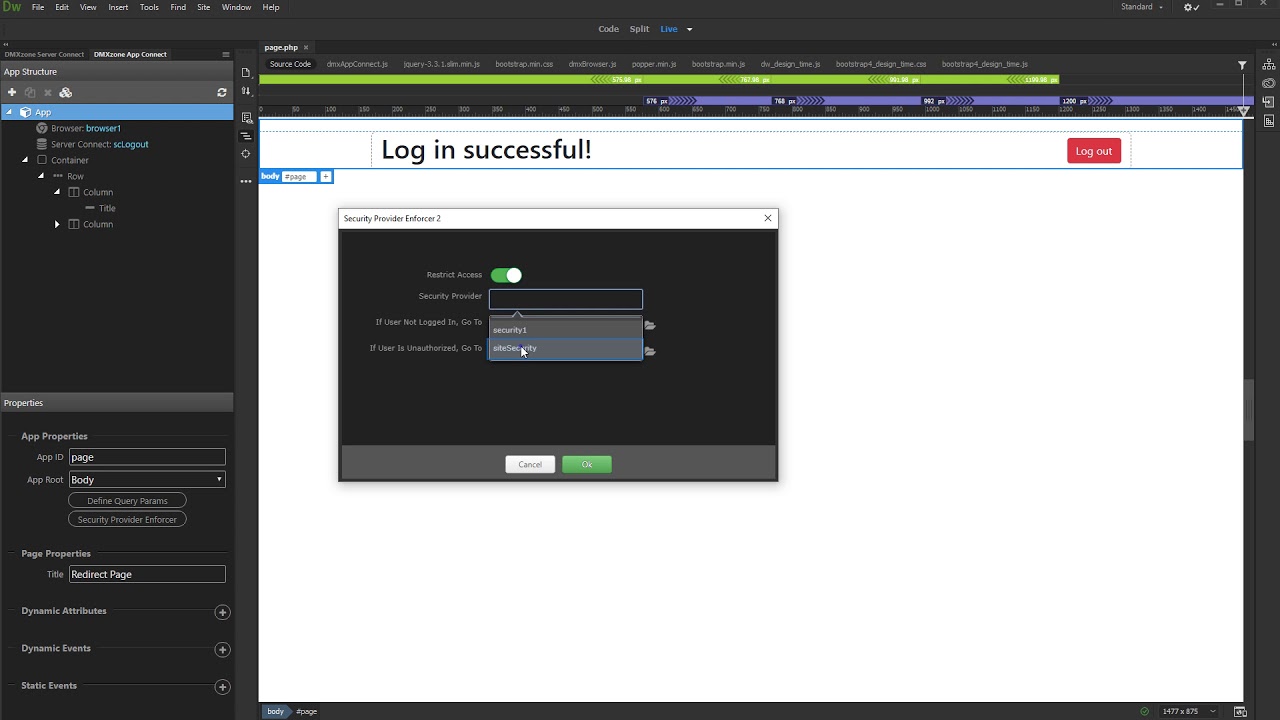Open the File menu

[x=38, y=7]
